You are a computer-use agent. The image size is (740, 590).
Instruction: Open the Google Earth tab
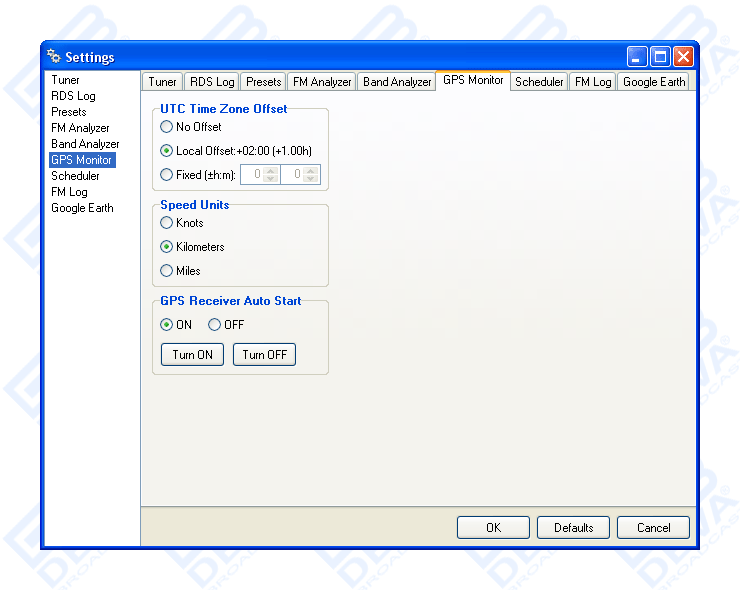point(654,82)
